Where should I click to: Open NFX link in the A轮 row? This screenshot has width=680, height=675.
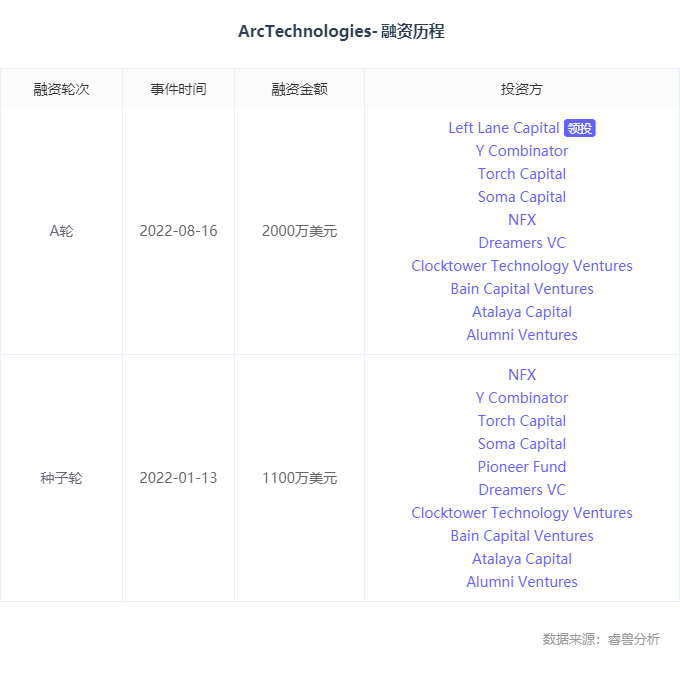pyautogui.click(x=522, y=220)
